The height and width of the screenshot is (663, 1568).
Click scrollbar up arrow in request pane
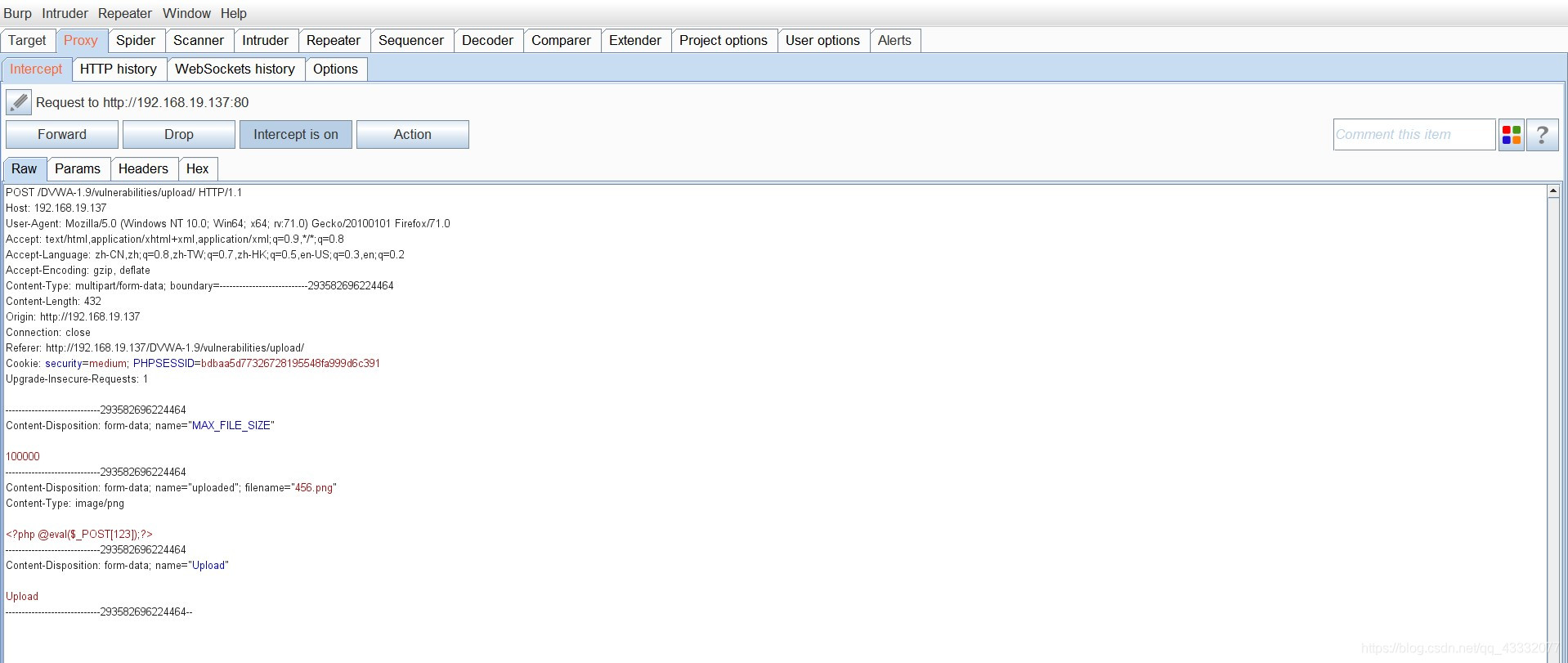click(1553, 191)
